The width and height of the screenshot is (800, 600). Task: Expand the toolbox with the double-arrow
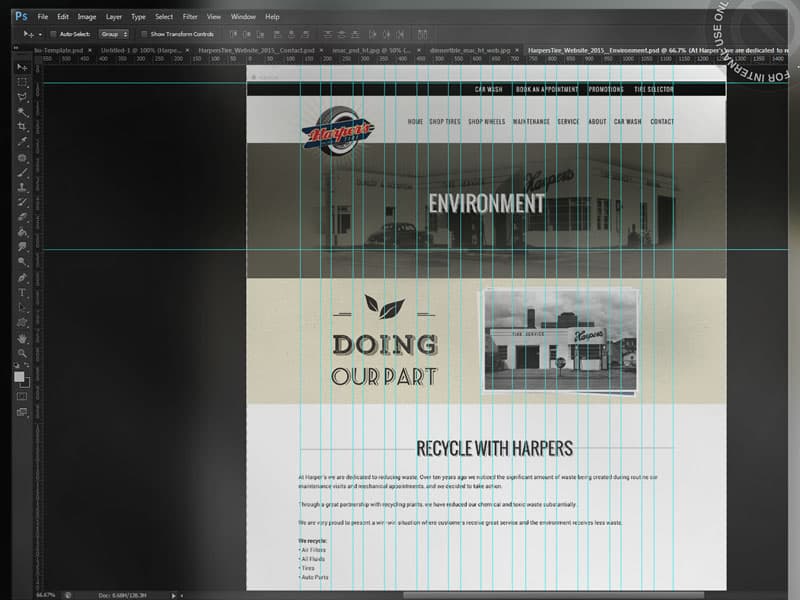pos(16,48)
